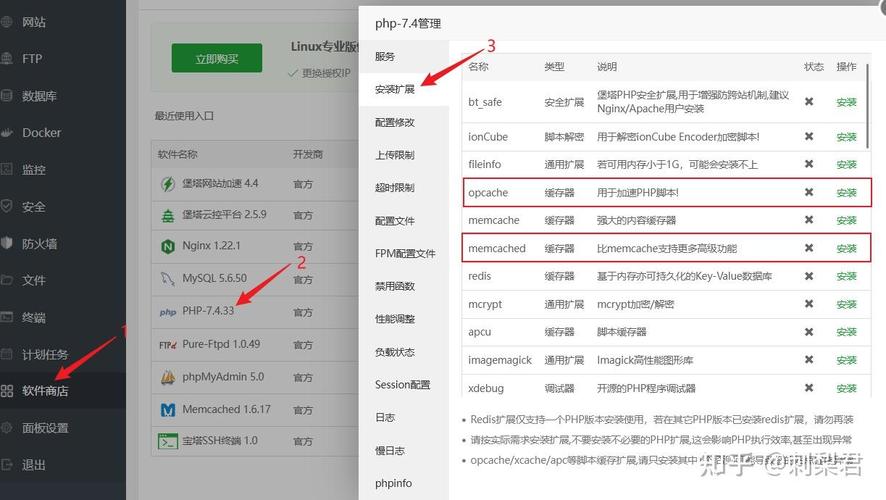This screenshot has height=500, width=886.
Task: Click the php icon beside PHP-7.4.33
Action: tap(168, 312)
